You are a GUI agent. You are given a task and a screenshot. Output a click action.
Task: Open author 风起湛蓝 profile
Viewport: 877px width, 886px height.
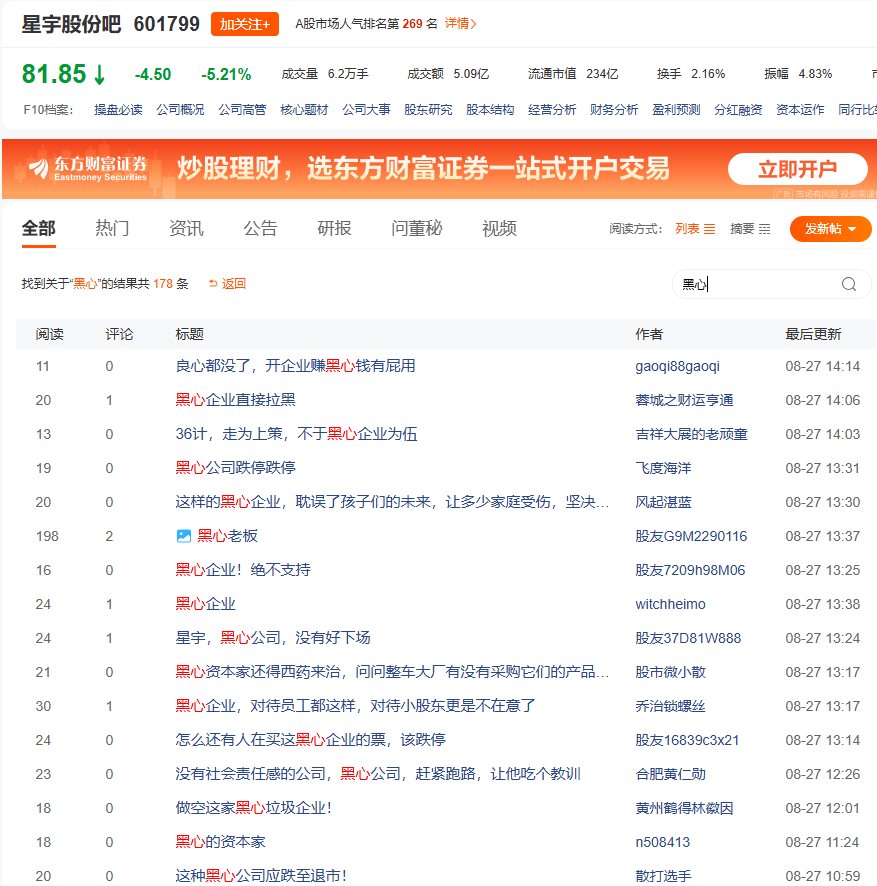[663, 502]
